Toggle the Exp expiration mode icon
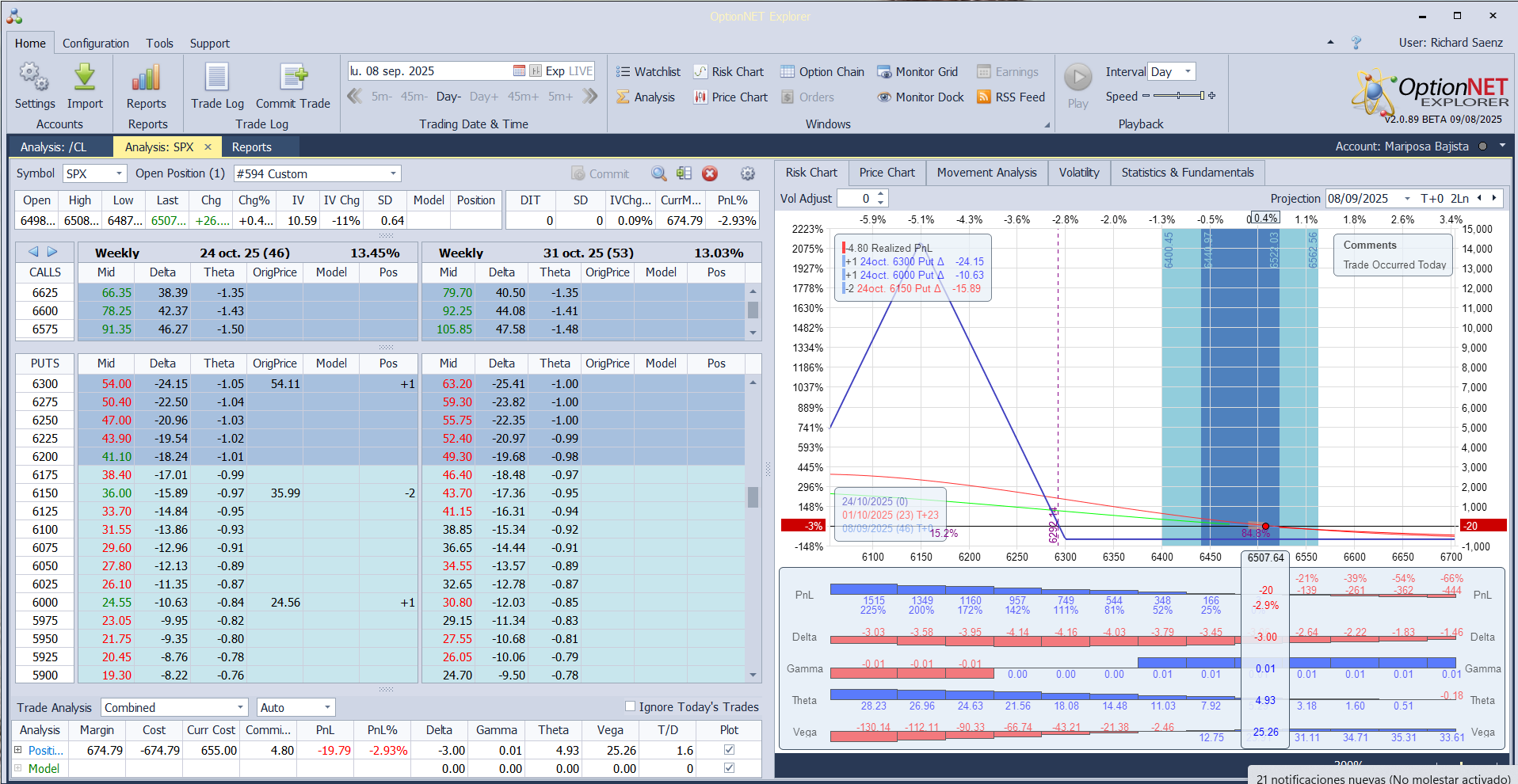 [536, 70]
